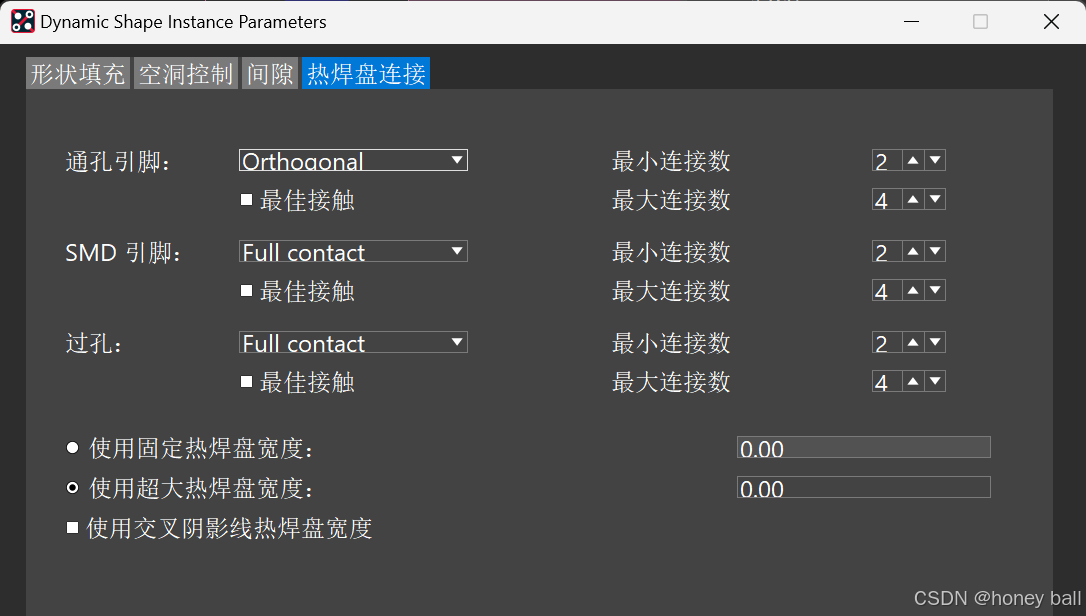
Task: Increase 通孔引脚 最小连接数 with up arrow
Action: (913, 160)
